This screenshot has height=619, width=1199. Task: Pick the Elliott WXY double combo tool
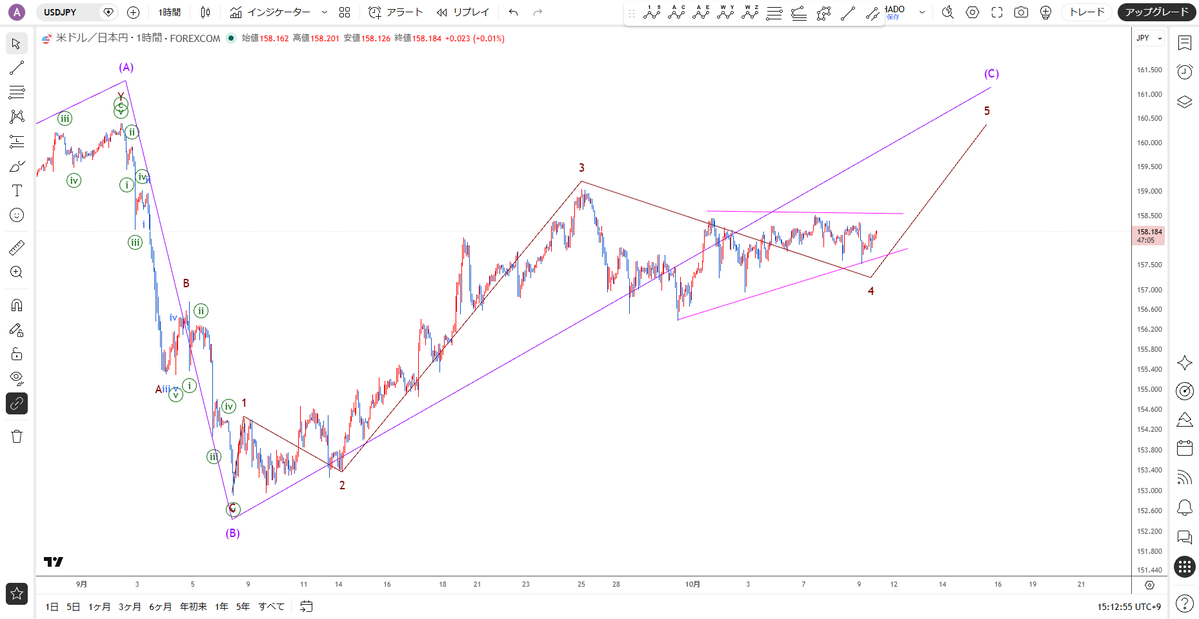pos(726,12)
